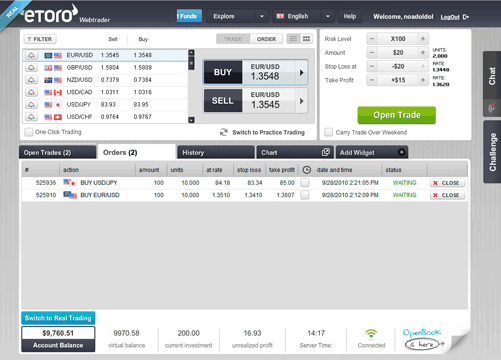501x360 pixels.
Task: Open the Chart tab
Action: coord(295,152)
